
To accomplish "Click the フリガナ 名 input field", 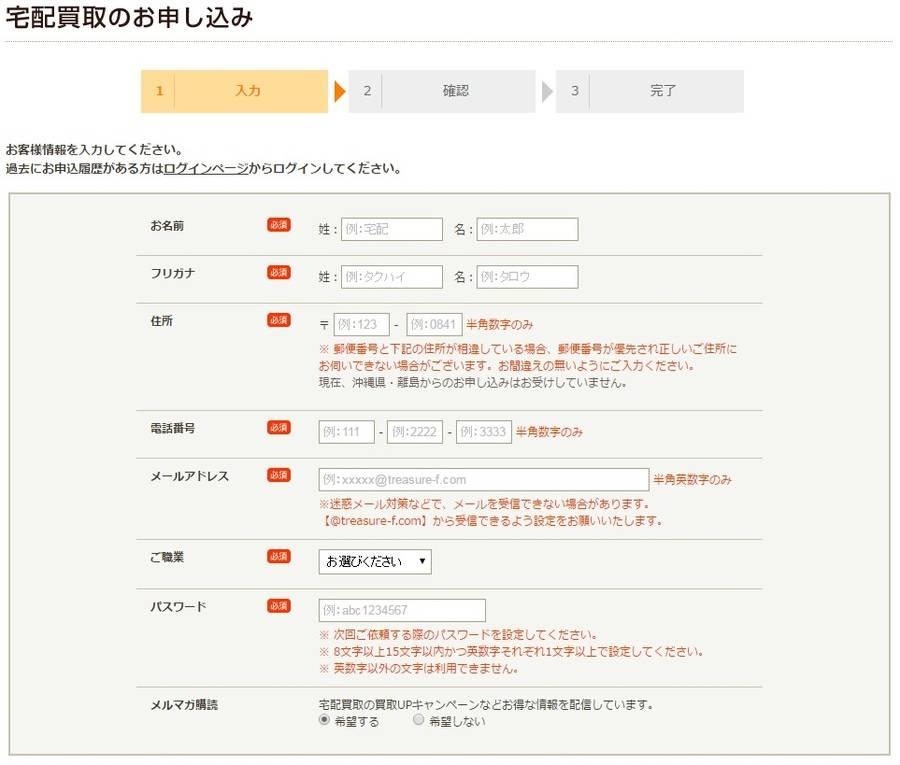I will coord(527,277).
